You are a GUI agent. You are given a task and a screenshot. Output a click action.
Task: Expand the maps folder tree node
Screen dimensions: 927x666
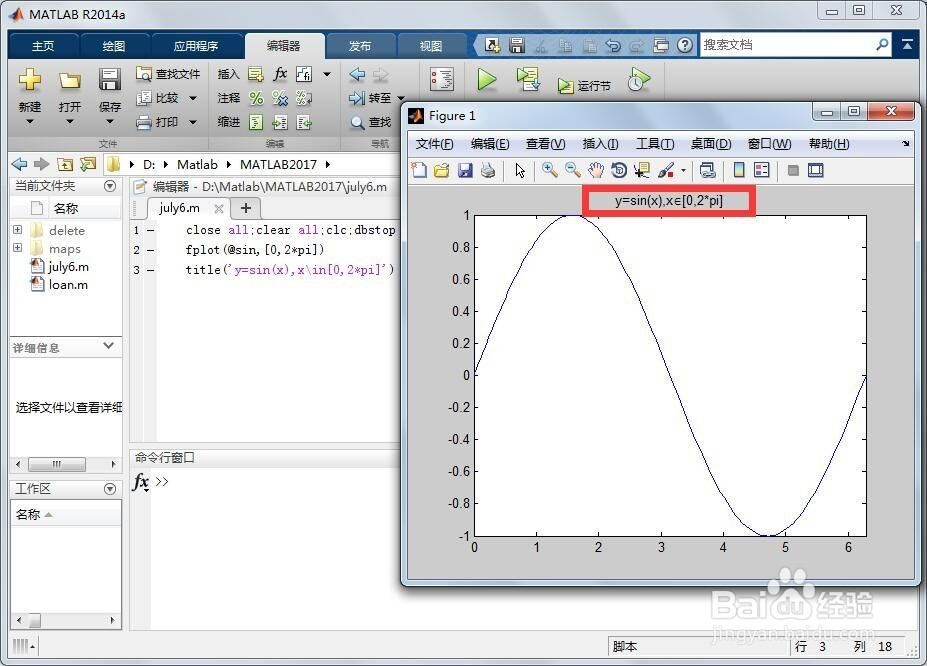point(18,248)
